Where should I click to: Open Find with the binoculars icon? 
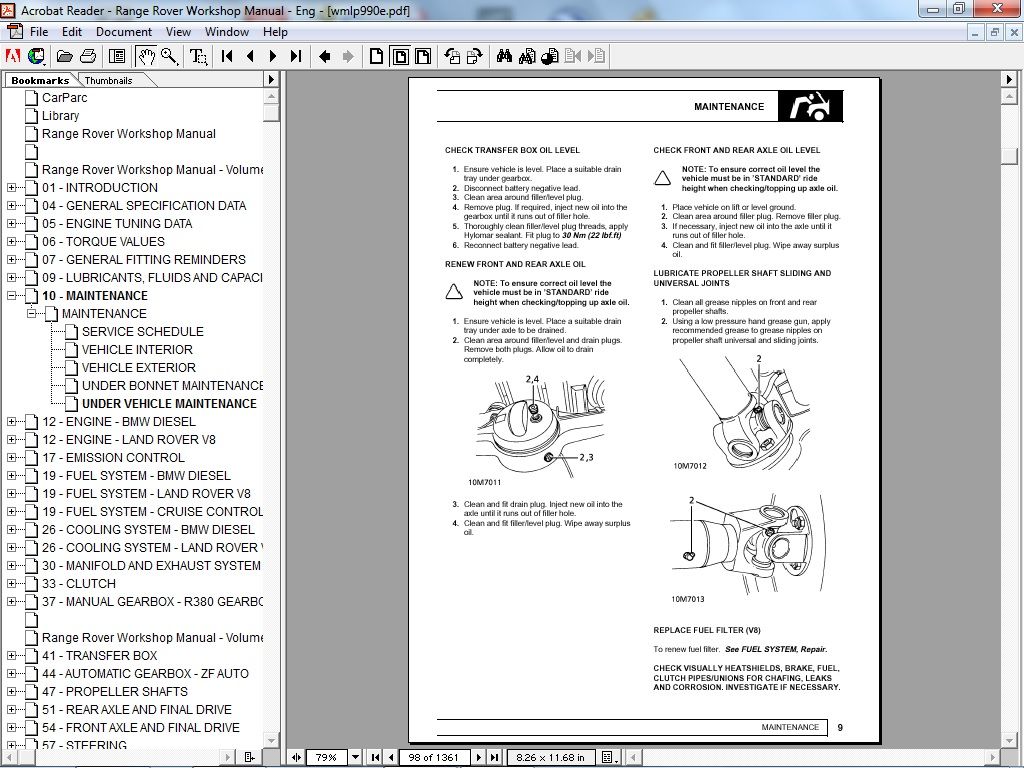coord(504,56)
